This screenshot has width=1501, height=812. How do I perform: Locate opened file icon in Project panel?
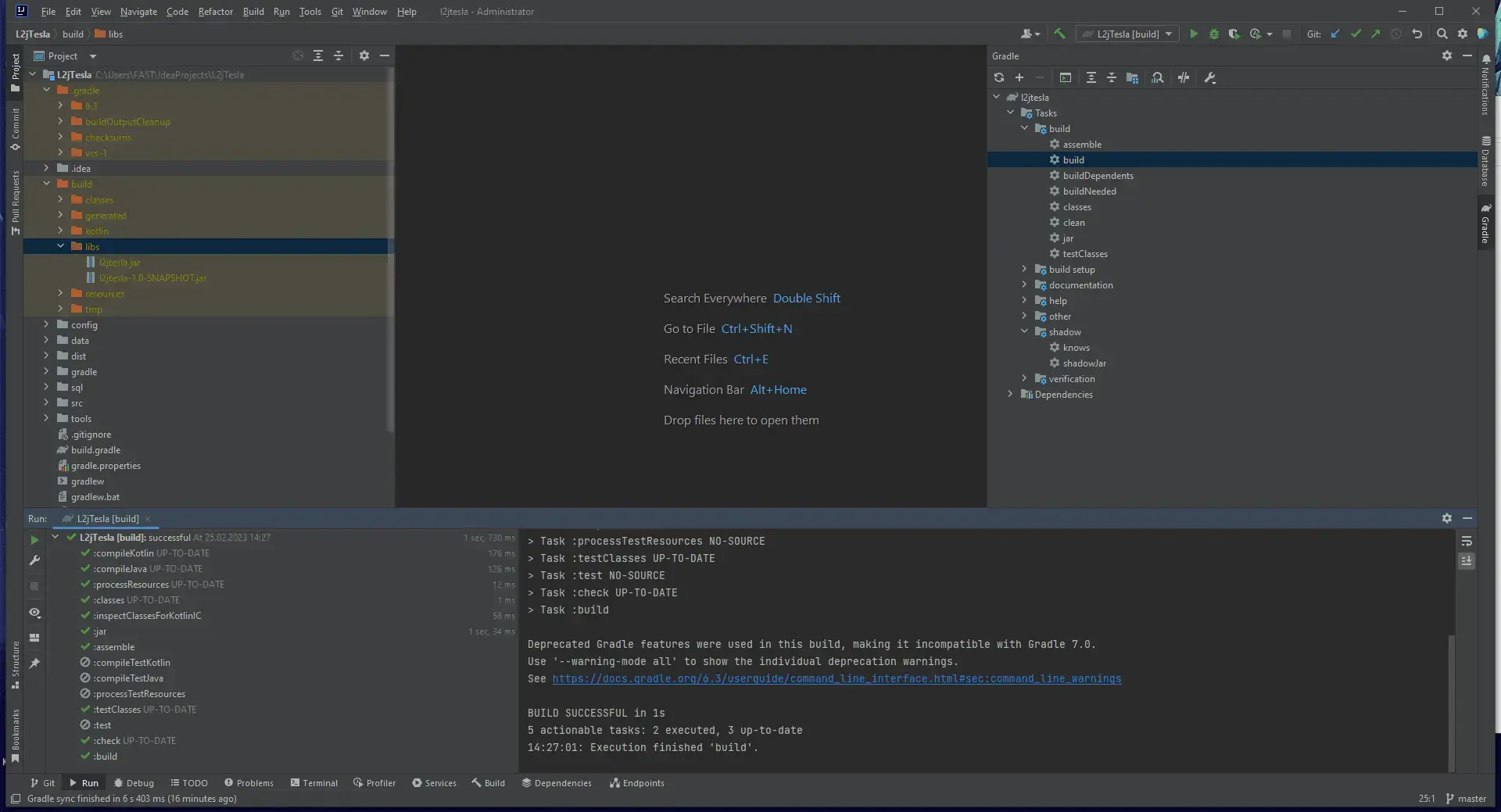[298, 55]
